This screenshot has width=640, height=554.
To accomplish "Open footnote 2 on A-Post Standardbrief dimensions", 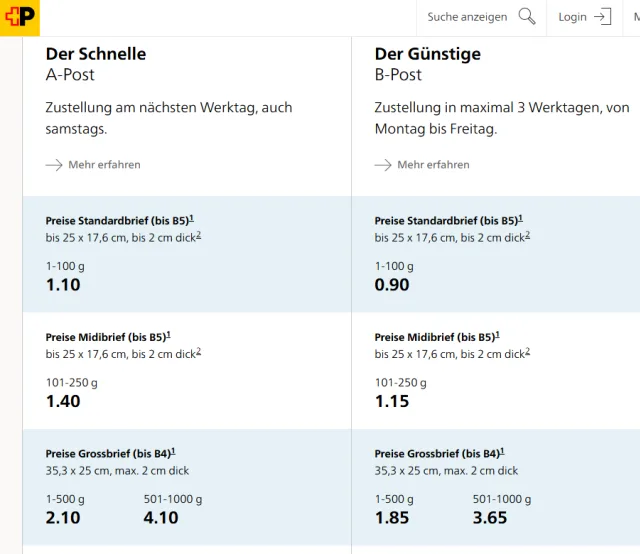I will tap(198, 235).
